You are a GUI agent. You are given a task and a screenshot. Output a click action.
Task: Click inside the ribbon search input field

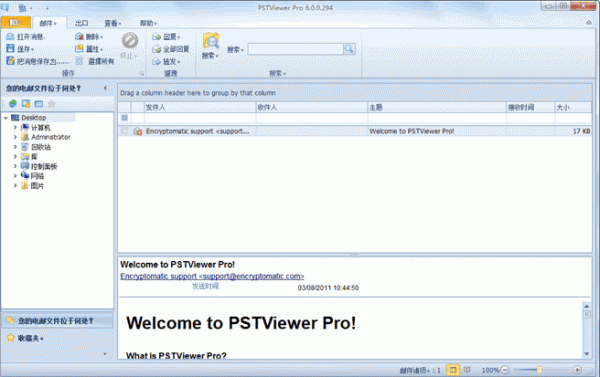[x=295, y=49]
